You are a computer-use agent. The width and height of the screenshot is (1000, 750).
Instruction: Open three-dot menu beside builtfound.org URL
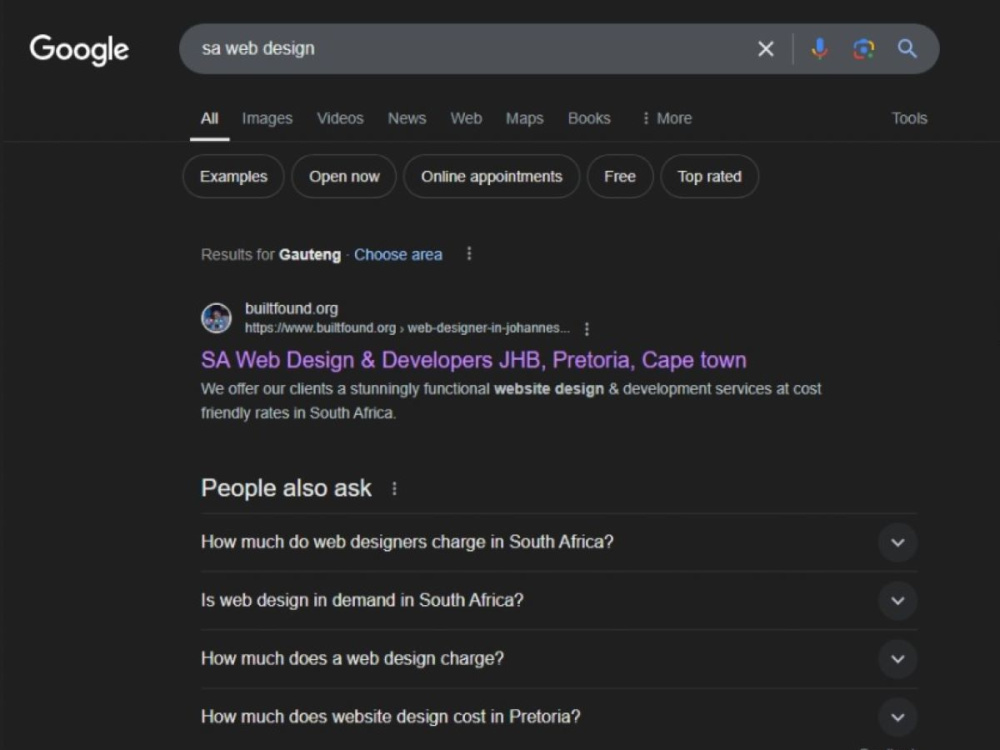[587, 328]
